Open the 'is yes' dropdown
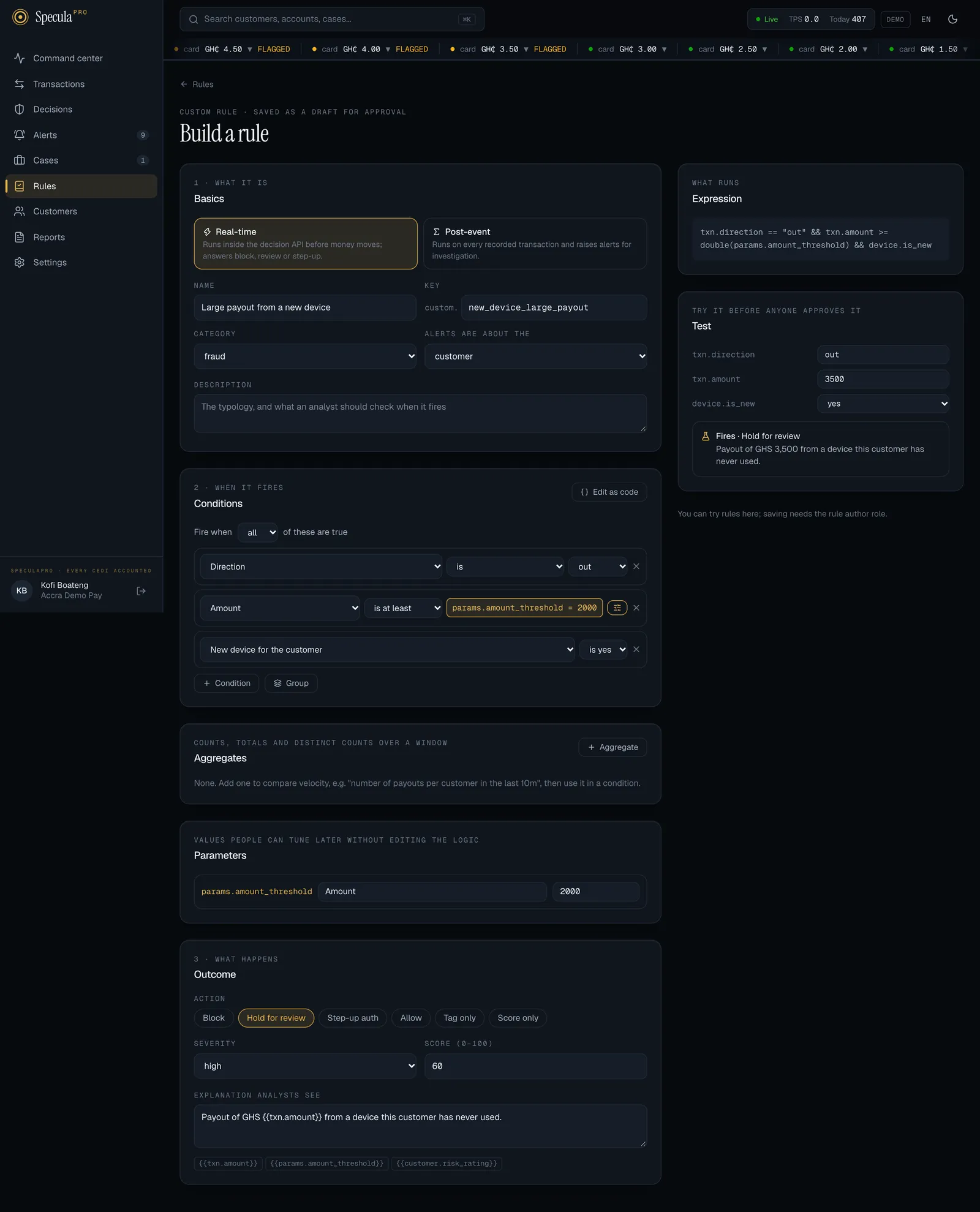 click(603, 650)
